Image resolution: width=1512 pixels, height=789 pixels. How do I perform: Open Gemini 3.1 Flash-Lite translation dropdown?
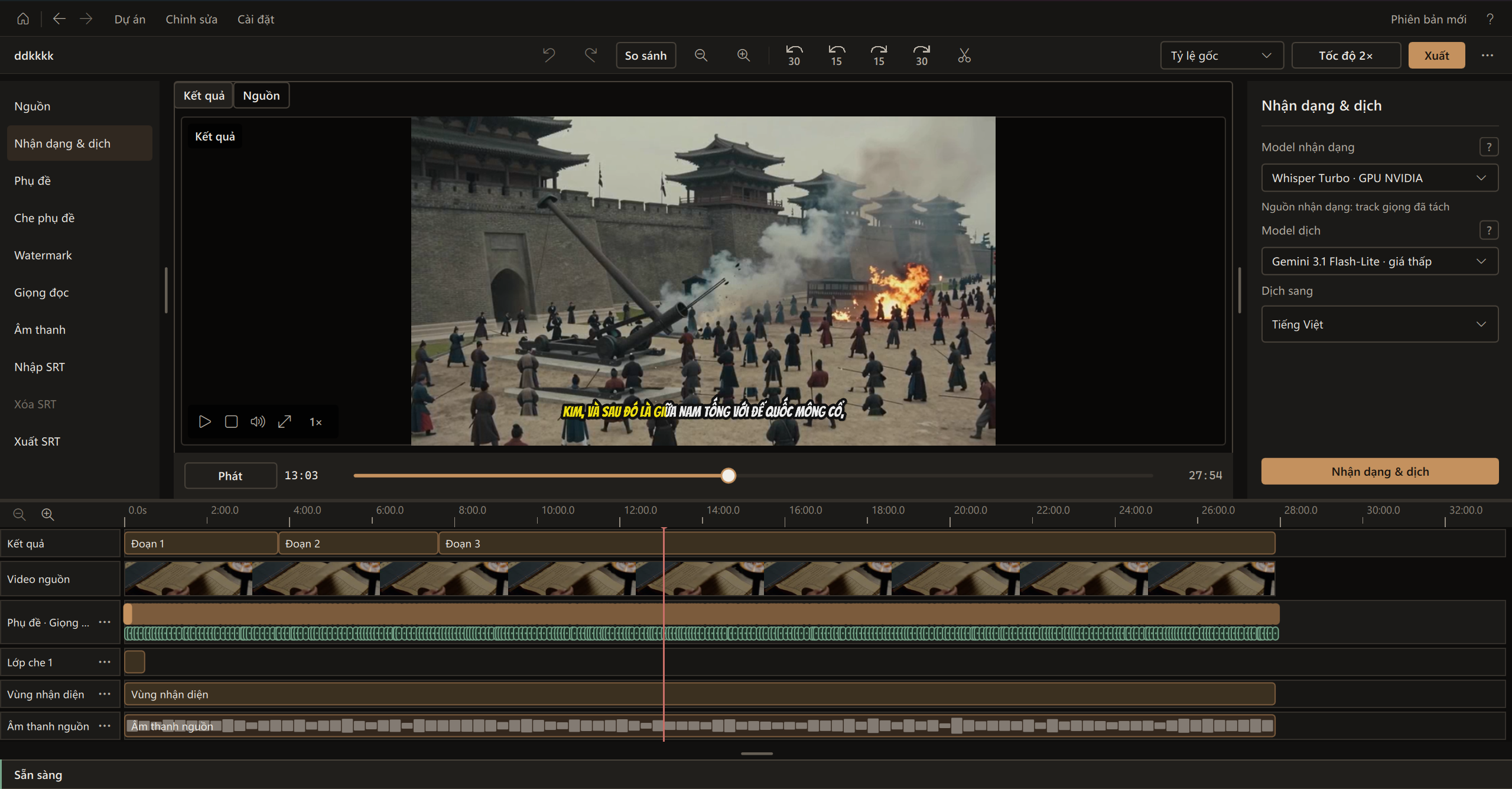(x=1380, y=261)
